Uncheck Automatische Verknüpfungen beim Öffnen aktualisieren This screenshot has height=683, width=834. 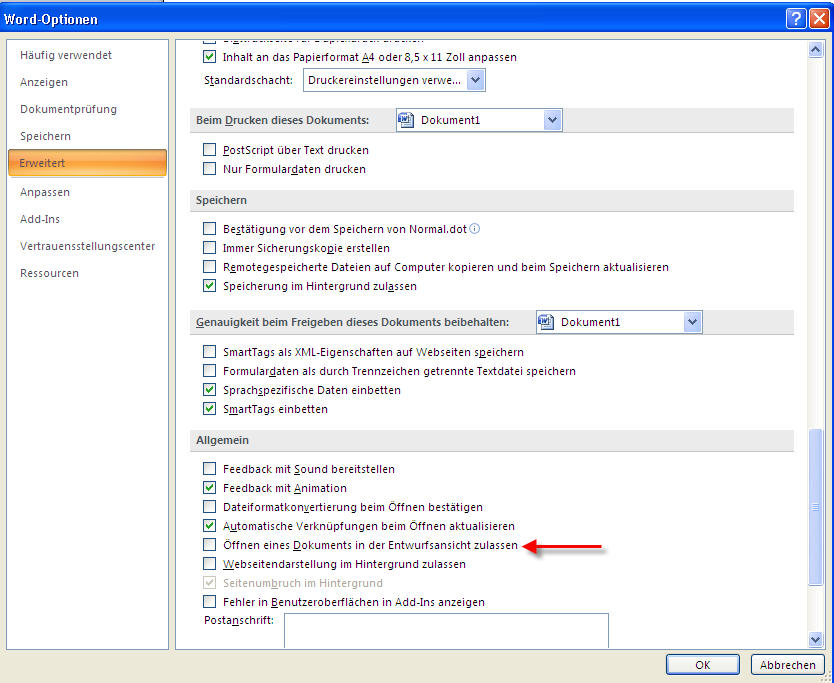pyautogui.click(x=210, y=526)
